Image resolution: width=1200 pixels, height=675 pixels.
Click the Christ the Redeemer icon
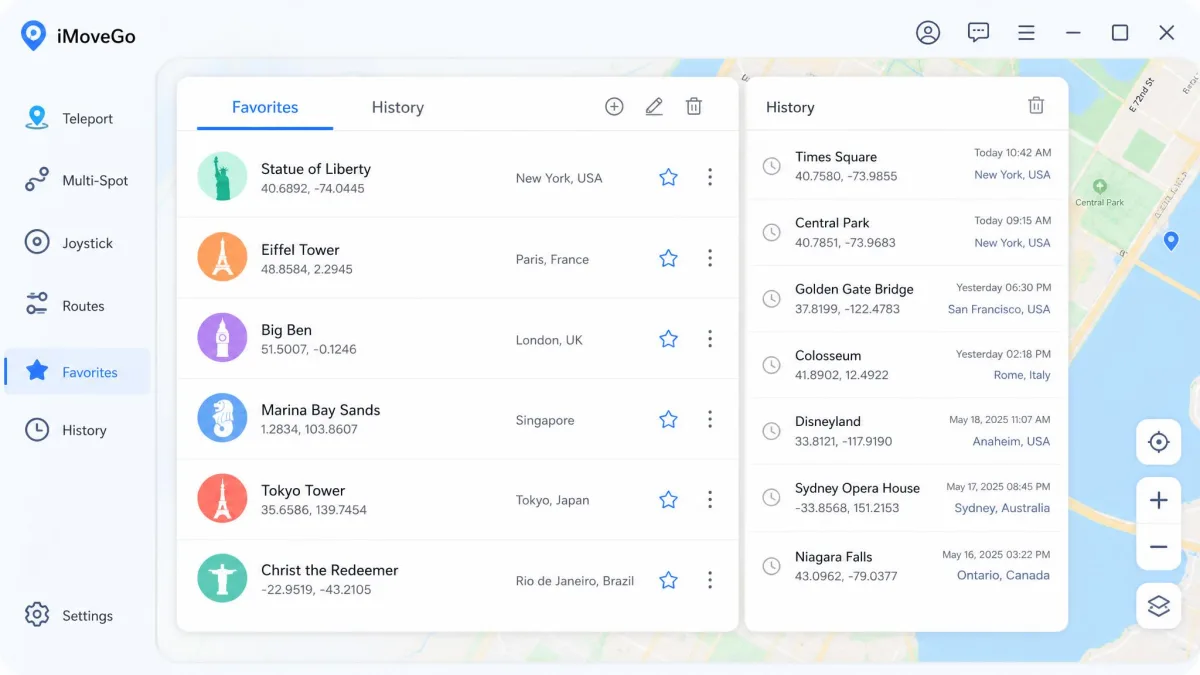tap(222, 579)
